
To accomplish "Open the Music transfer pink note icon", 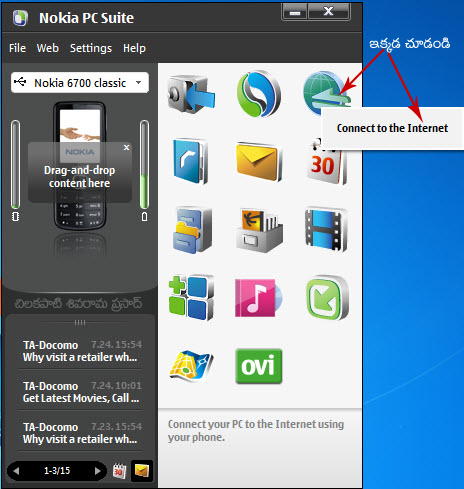I will pyautogui.click(x=259, y=298).
